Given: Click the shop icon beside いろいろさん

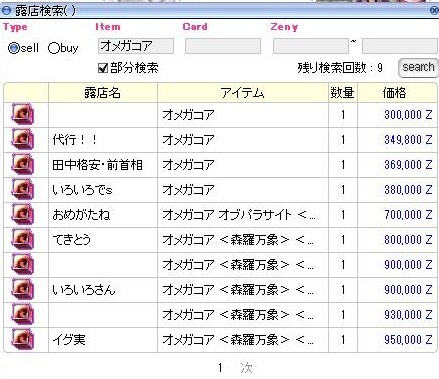Looking at the screenshot, I should (x=23, y=289).
